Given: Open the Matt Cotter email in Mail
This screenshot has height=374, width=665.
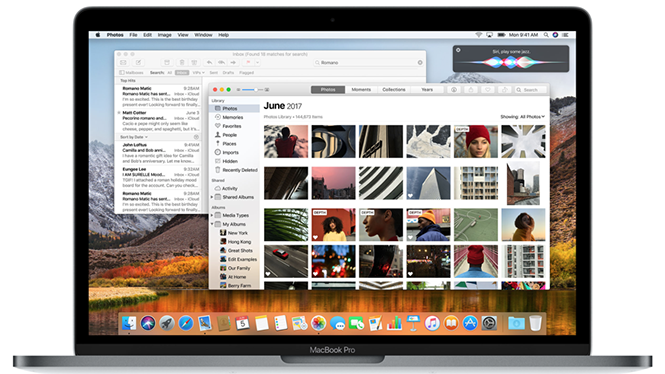Looking at the screenshot, I should (x=159, y=121).
